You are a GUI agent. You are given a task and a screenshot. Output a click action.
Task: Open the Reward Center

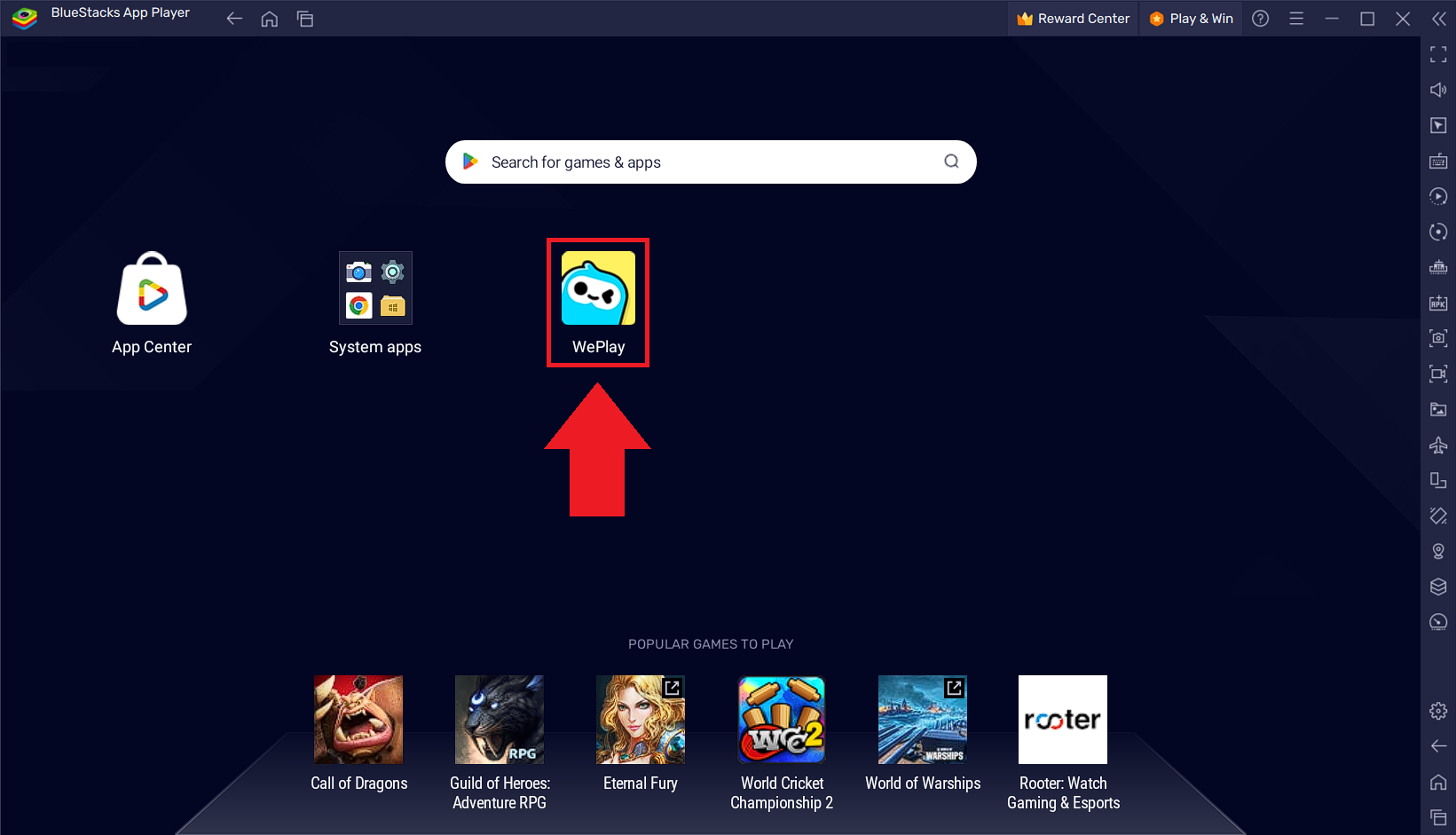[1073, 18]
